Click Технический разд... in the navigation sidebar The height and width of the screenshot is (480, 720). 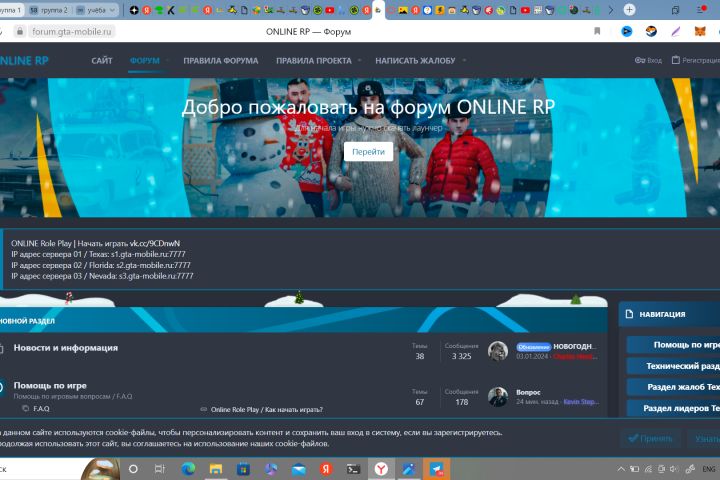(x=673, y=366)
